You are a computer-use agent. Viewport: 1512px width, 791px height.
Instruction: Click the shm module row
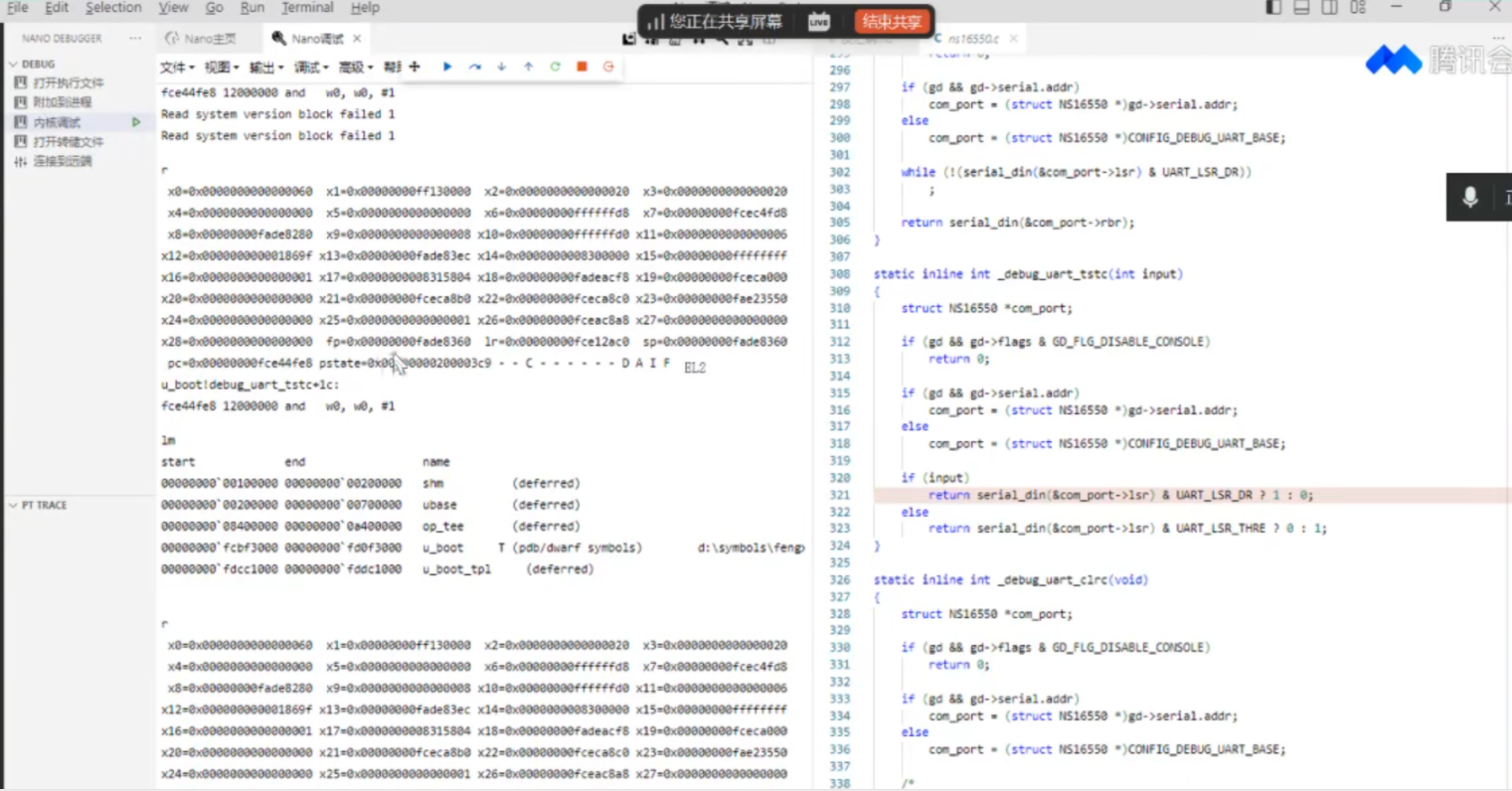click(x=370, y=483)
